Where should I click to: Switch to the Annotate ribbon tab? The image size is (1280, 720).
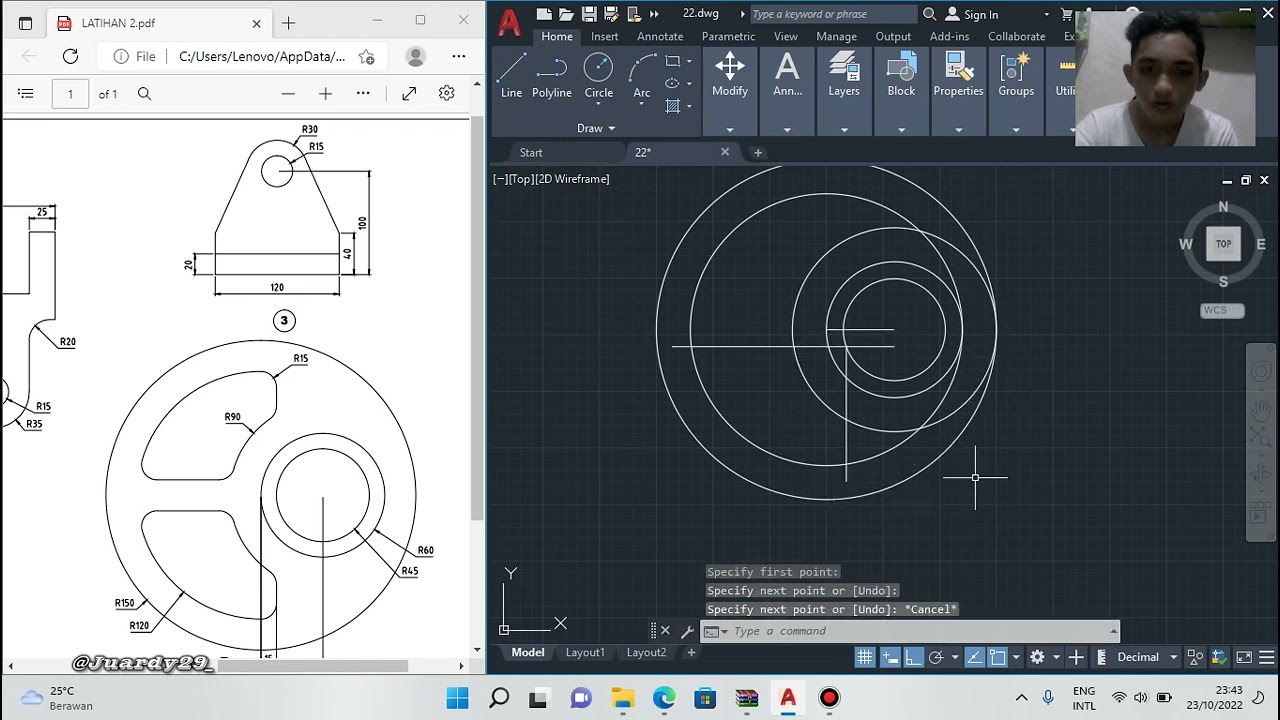pyautogui.click(x=660, y=36)
